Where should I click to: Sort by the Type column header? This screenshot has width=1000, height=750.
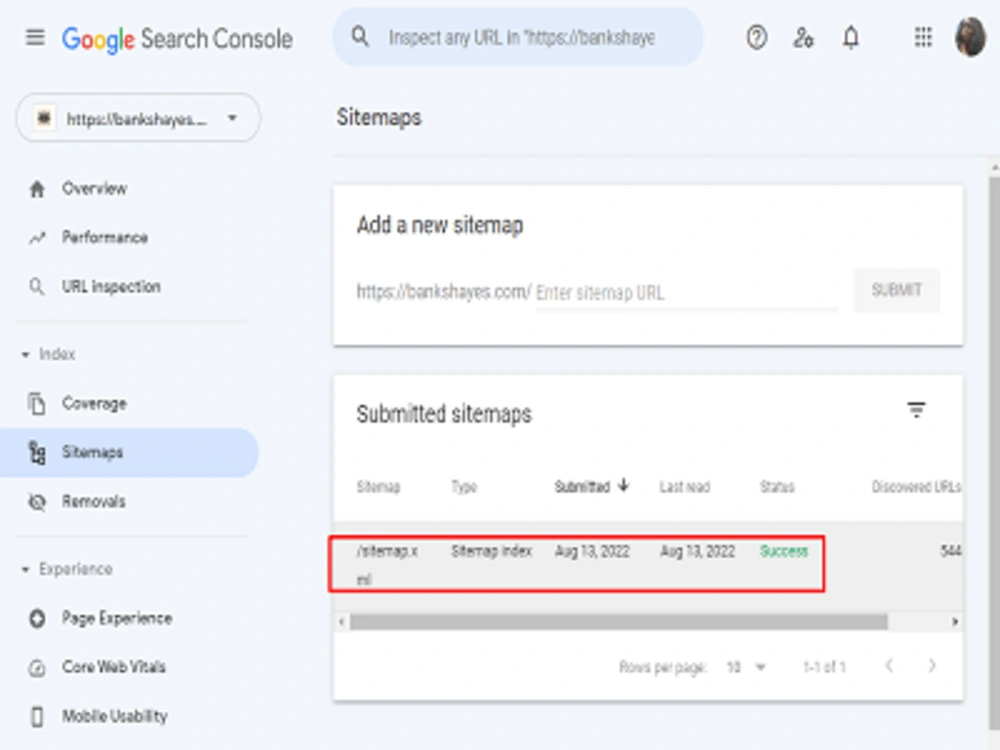464,487
